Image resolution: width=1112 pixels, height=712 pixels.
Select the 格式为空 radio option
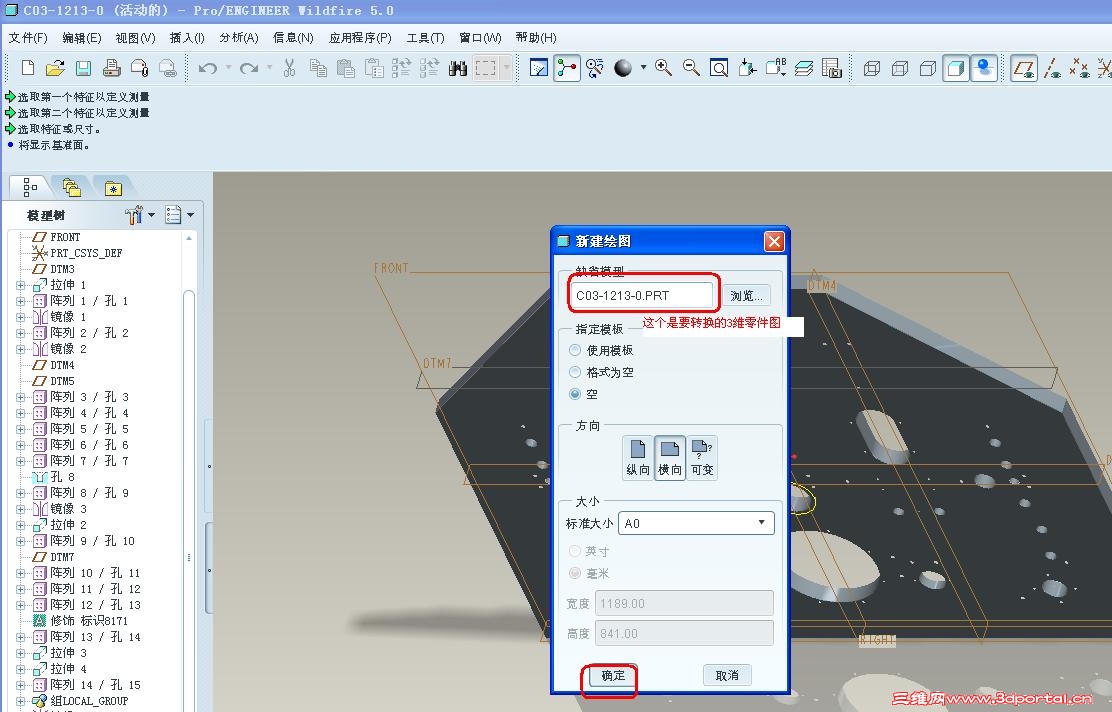coord(575,372)
